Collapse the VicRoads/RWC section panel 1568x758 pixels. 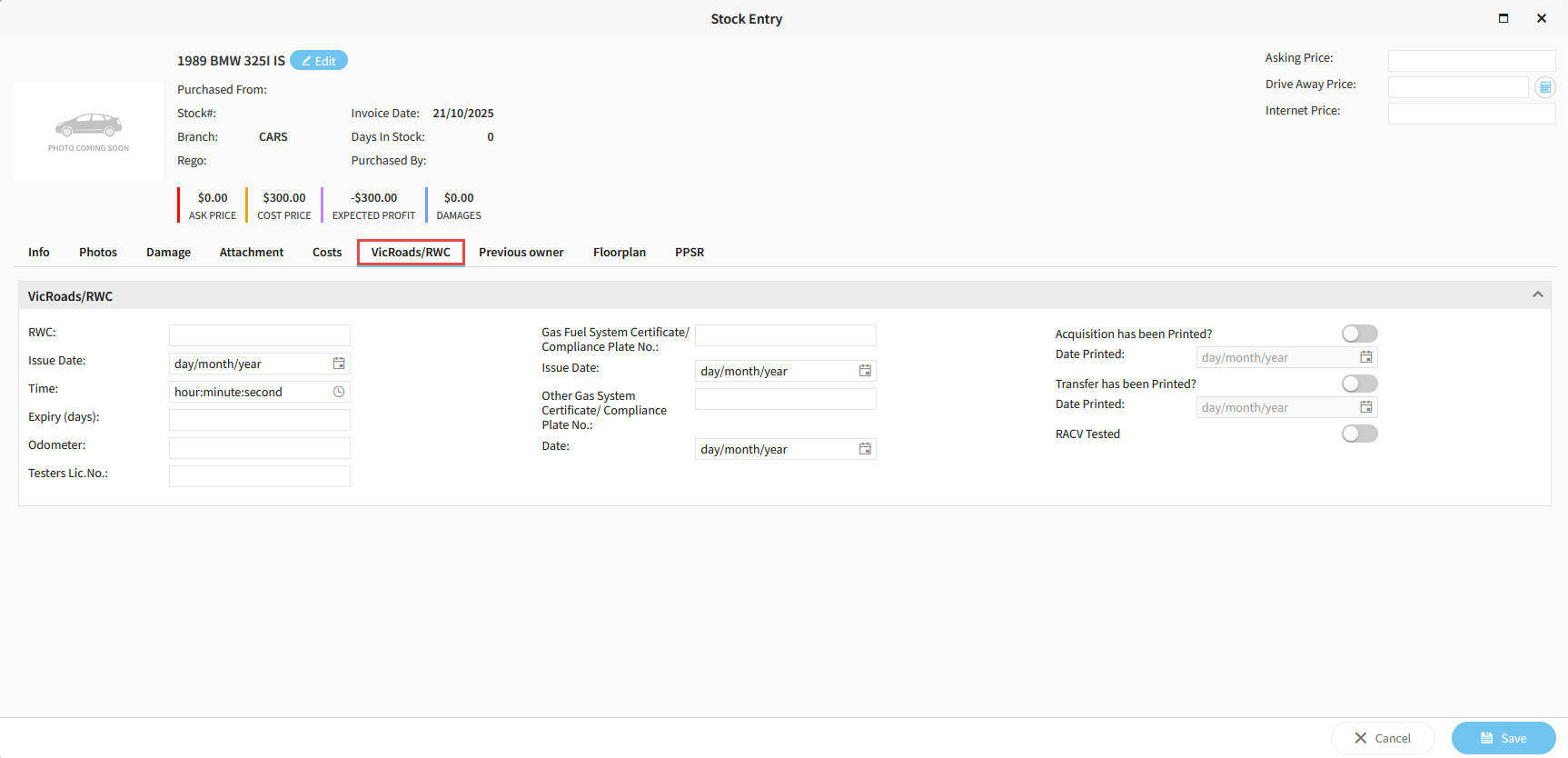click(1537, 294)
